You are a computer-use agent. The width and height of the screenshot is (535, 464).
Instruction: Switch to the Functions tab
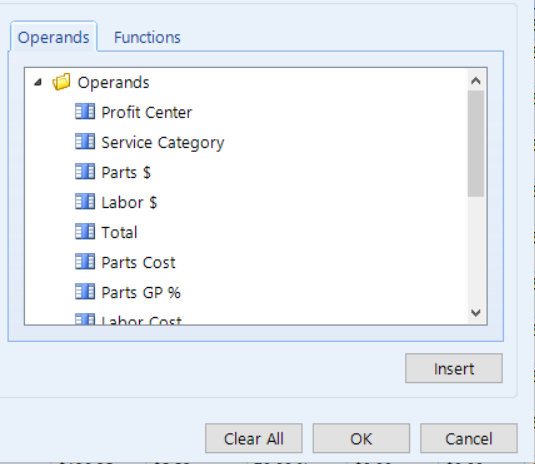tap(147, 37)
